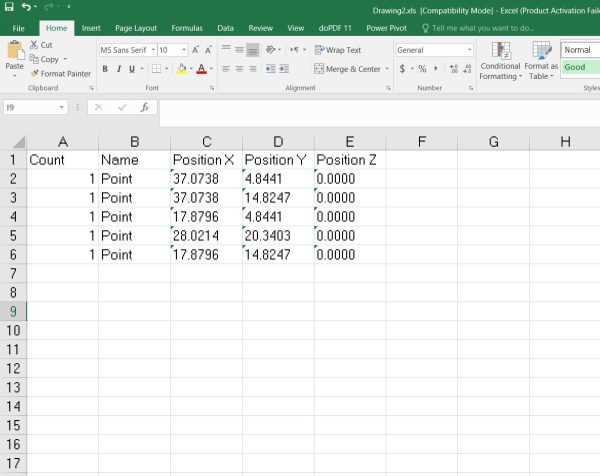Click the Format as Table icon
This screenshot has height=476, width=600.
(541, 59)
